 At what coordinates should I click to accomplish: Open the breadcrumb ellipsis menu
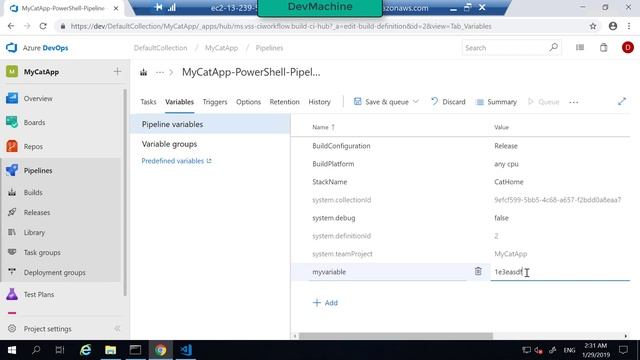pos(160,72)
